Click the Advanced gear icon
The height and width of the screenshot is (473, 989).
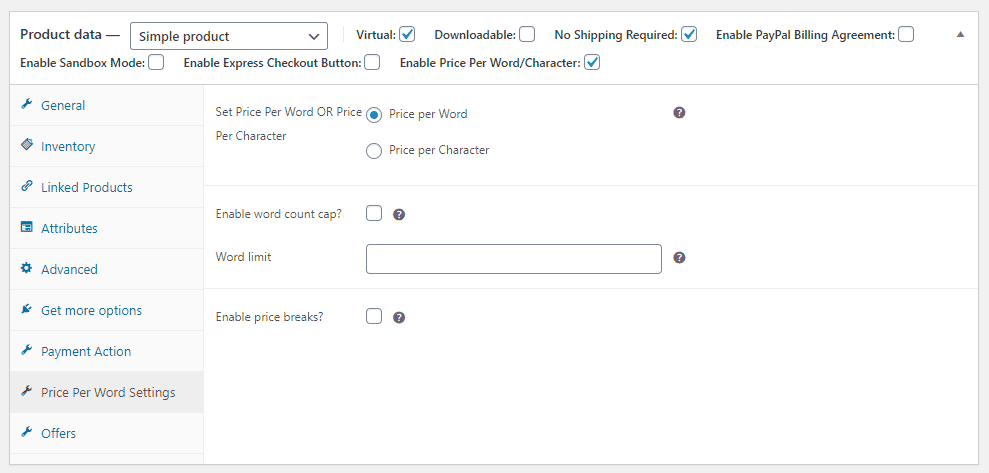[26, 268]
